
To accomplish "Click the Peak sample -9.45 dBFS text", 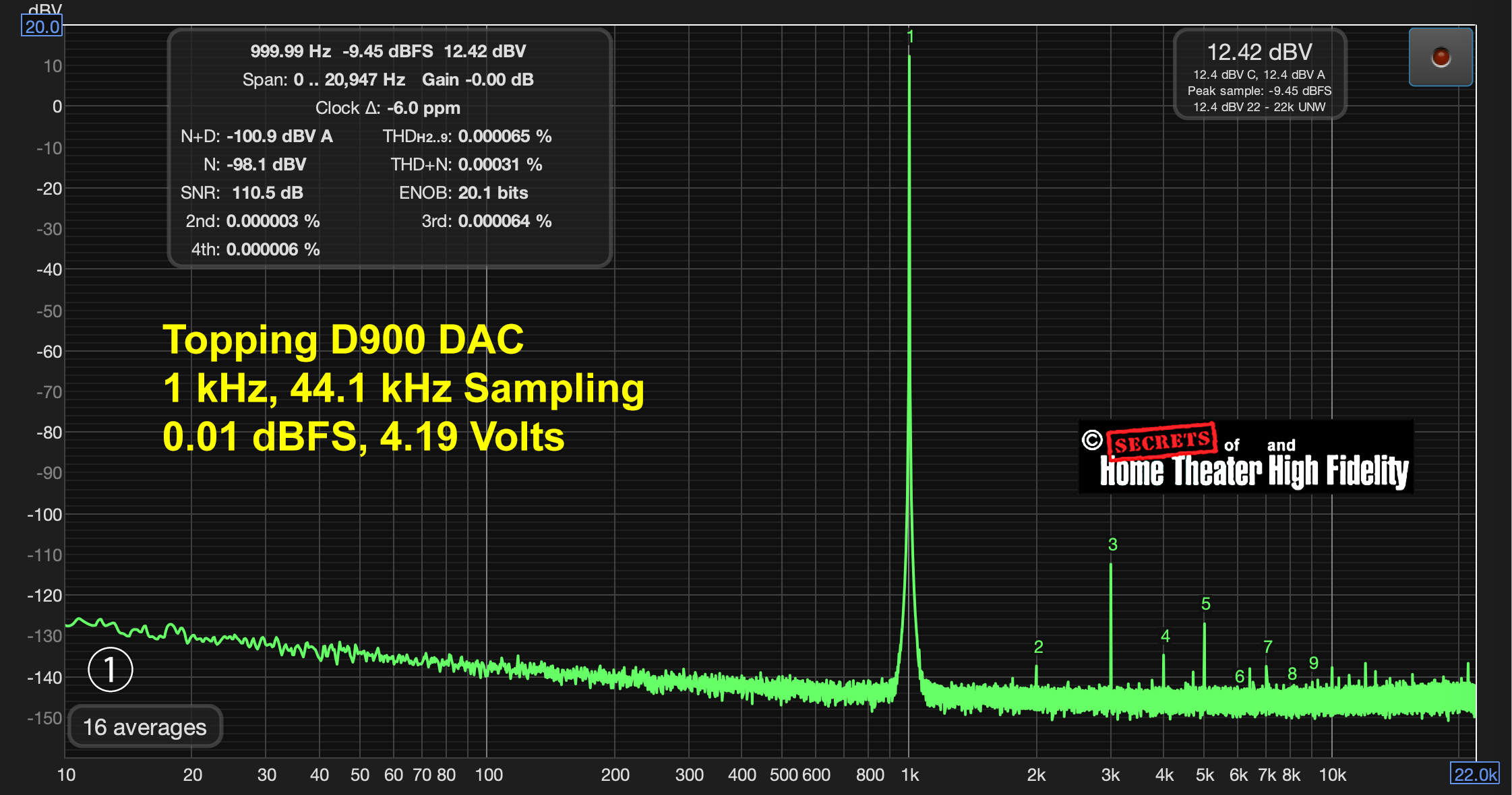I will [x=1259, y=91].
